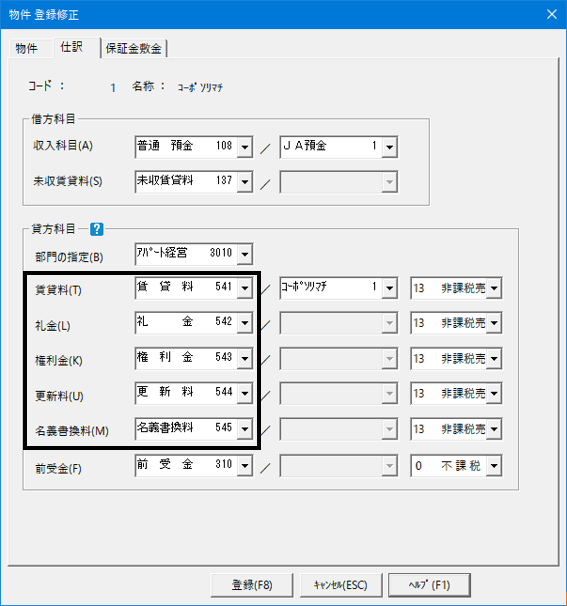The width and height of the screenshot is (567, 606).
Task: Expand the 更新料 544 account dropdown
Action: click(x=245, y=393)
